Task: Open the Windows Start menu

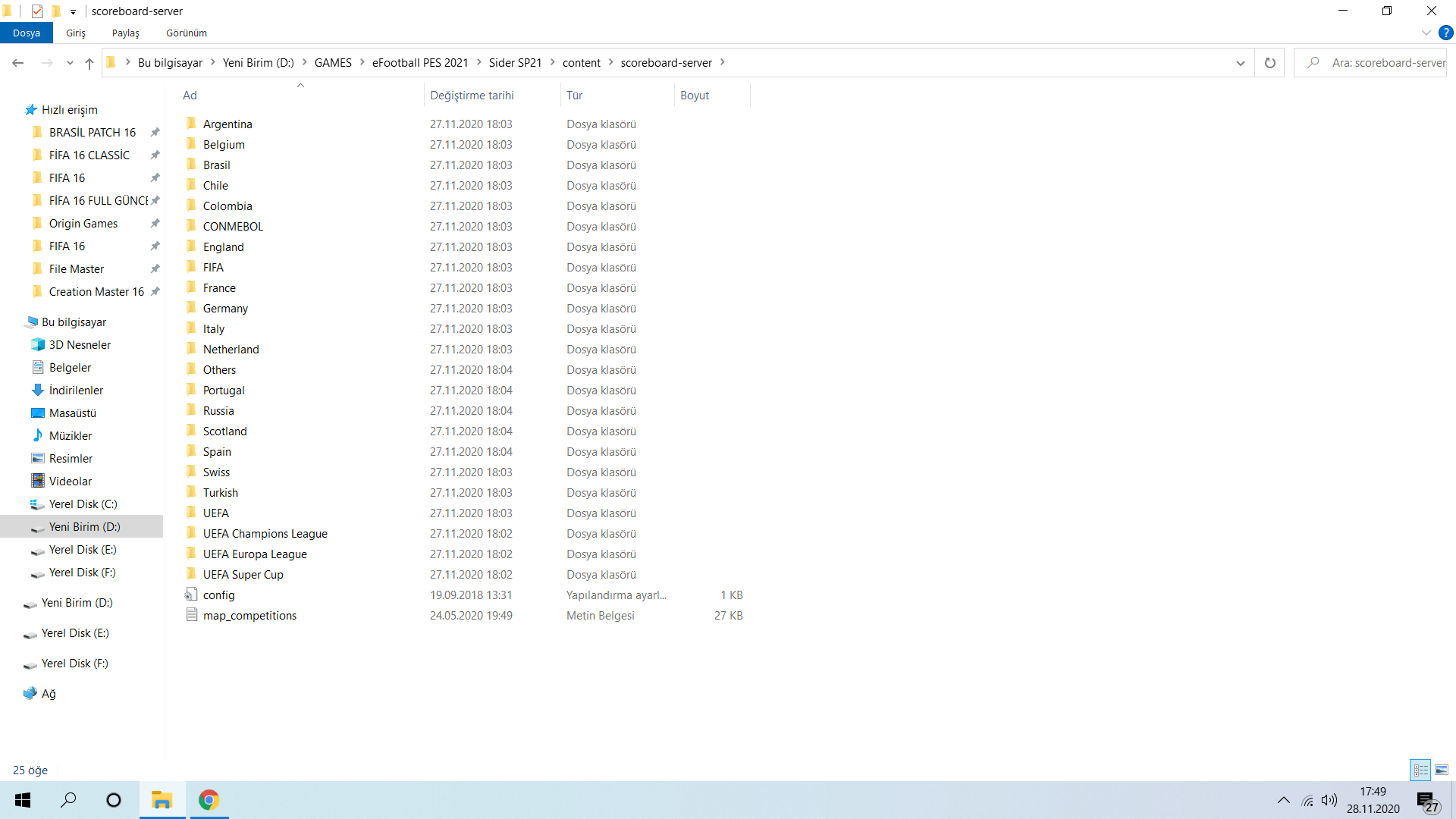Action: pyautogui.click(x=23, y=800)
